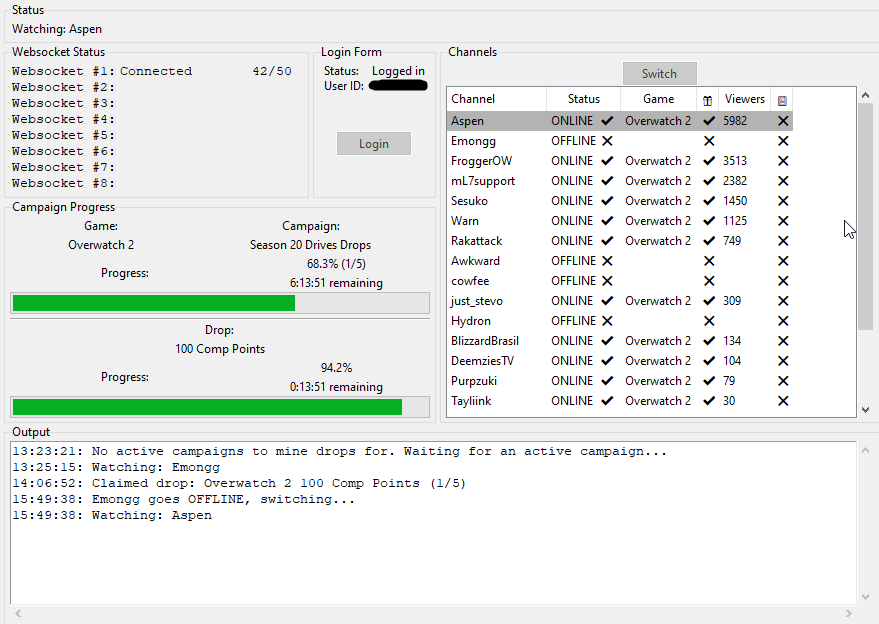The image size is (879, 624).
Task: Select the Warn channel row
Action: tap(620, 221)
